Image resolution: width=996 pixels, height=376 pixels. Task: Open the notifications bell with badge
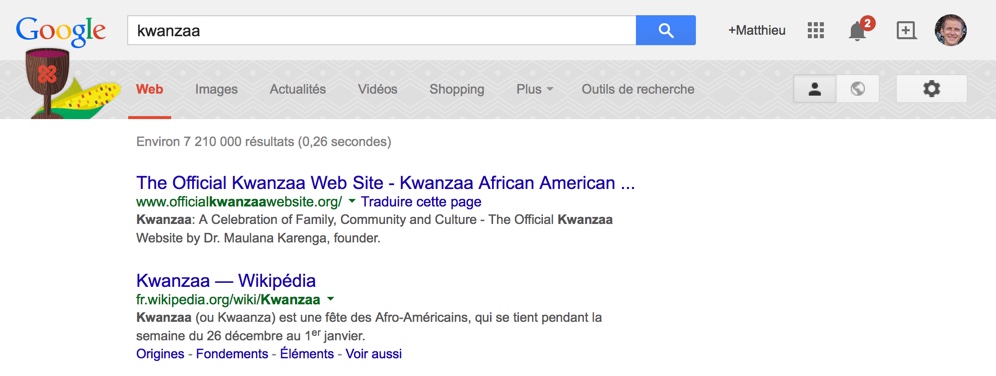tap(860, 30)
